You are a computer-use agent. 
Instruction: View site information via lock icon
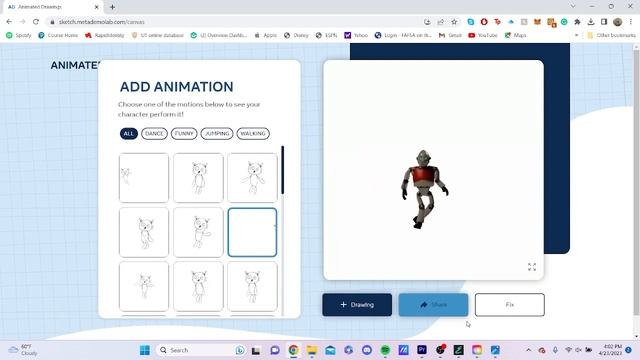coord(52,22)
